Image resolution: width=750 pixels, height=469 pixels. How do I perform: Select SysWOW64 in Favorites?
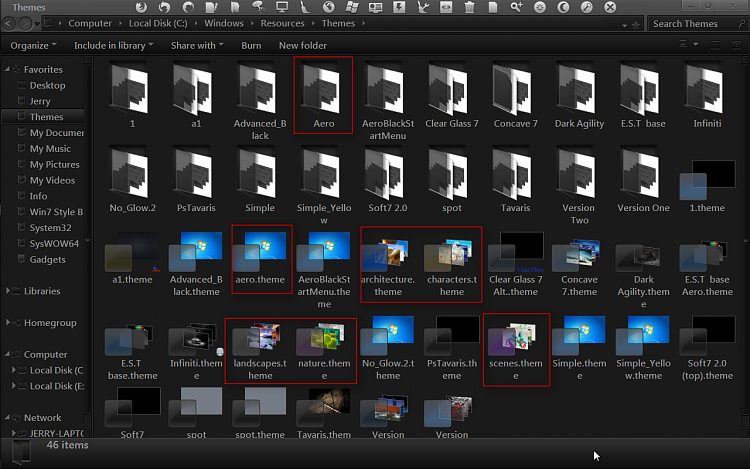pos(54,243)
